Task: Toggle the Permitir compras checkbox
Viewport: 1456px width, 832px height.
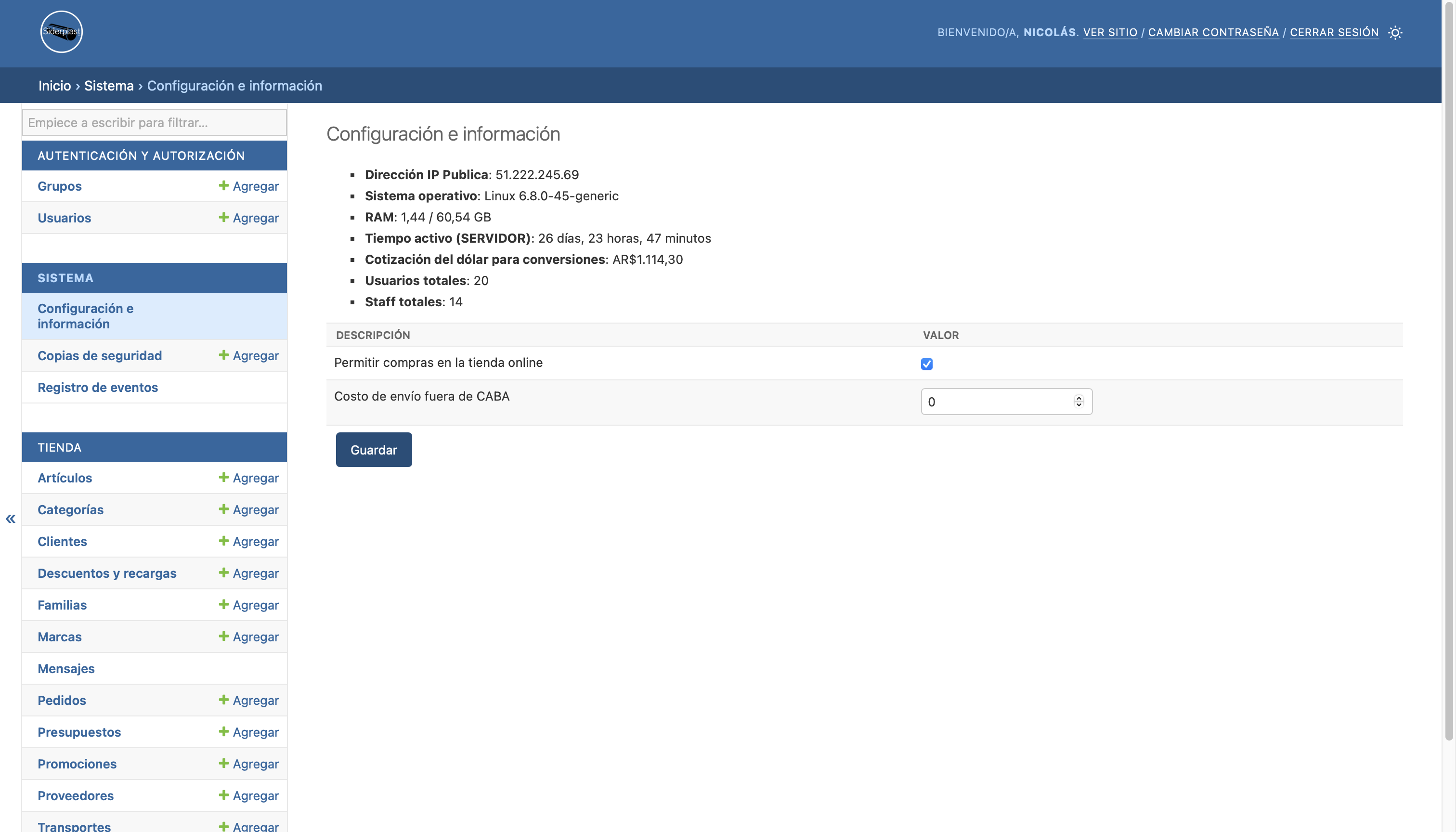Action: [927, 363]
